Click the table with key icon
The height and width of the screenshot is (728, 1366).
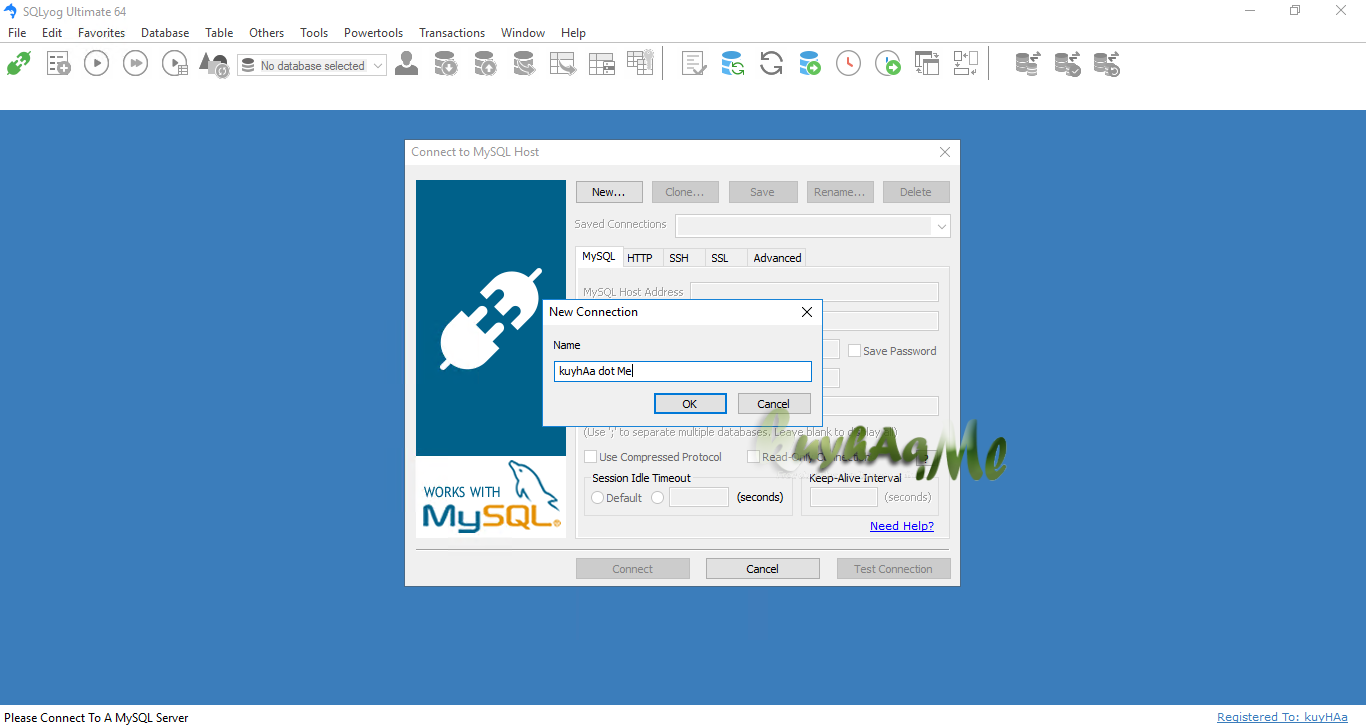[x=640, y=62]
